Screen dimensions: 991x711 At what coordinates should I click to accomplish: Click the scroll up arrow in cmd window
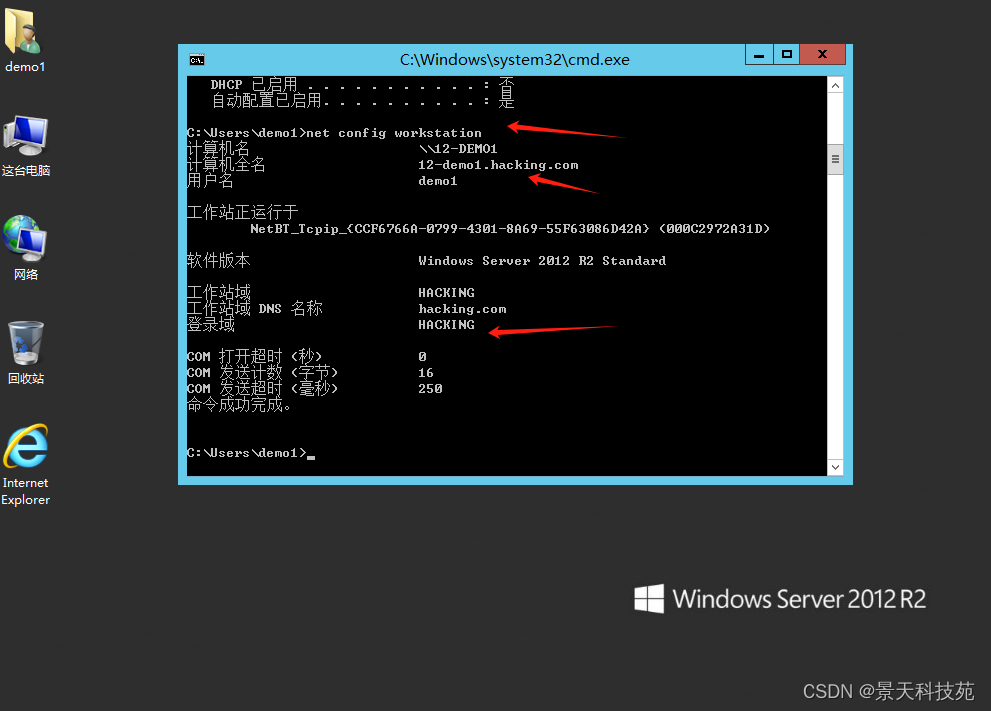point(836,85)
